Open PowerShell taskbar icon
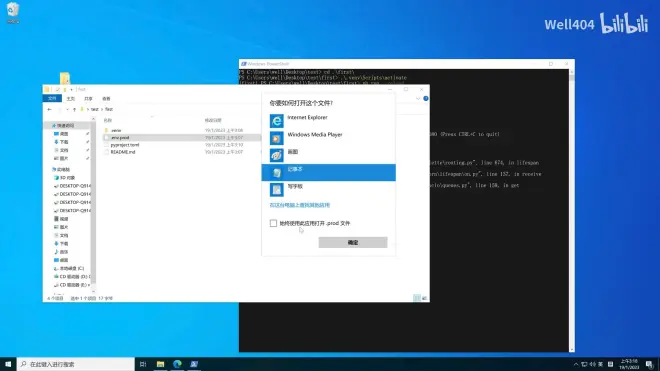Image resolution: width=660 pixels, height=371 pixels. (x=194, y=364)
